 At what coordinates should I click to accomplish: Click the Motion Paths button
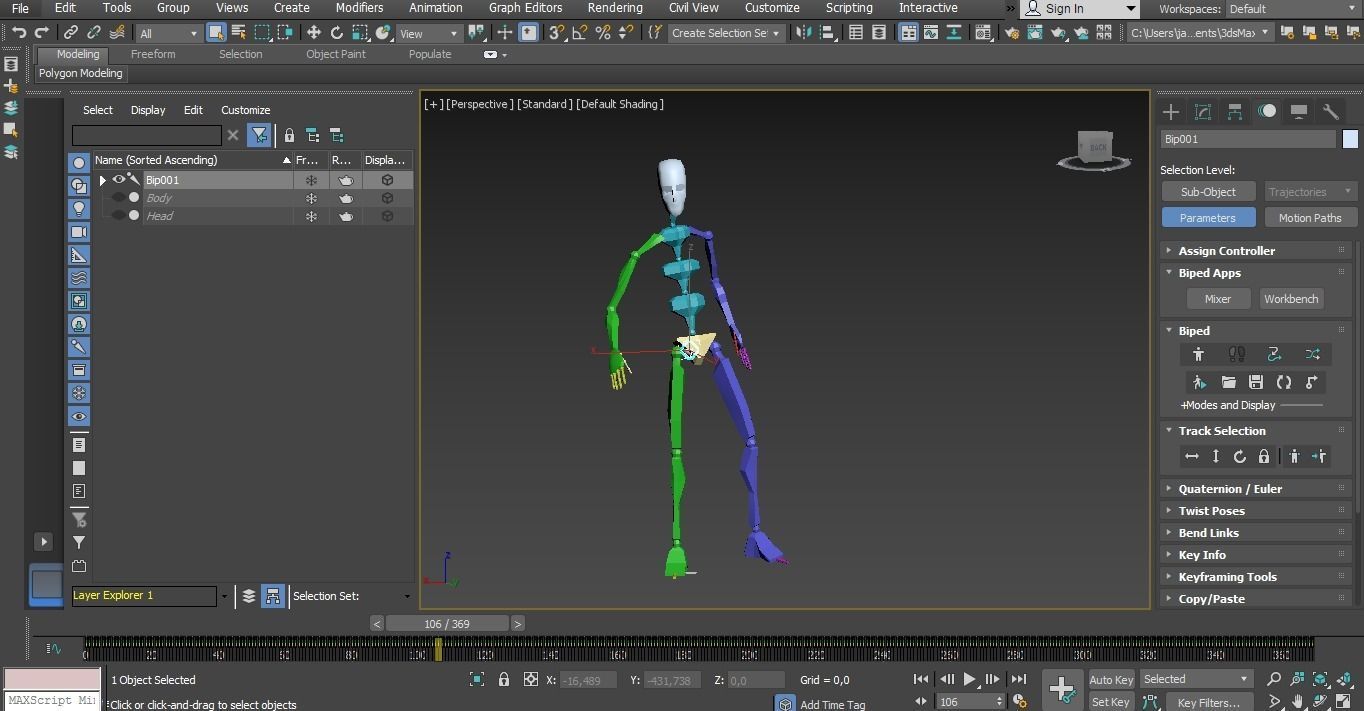coord(1309,218)
